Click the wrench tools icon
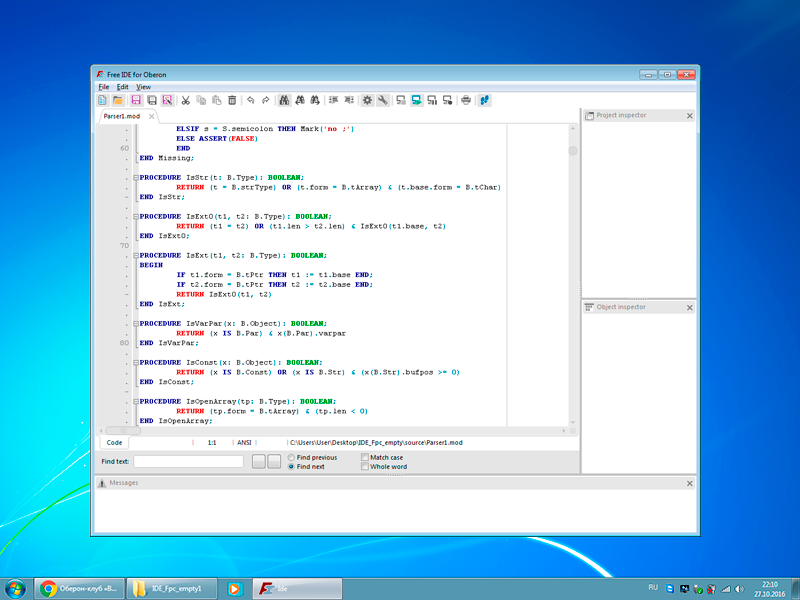 (x=382, y=100)
